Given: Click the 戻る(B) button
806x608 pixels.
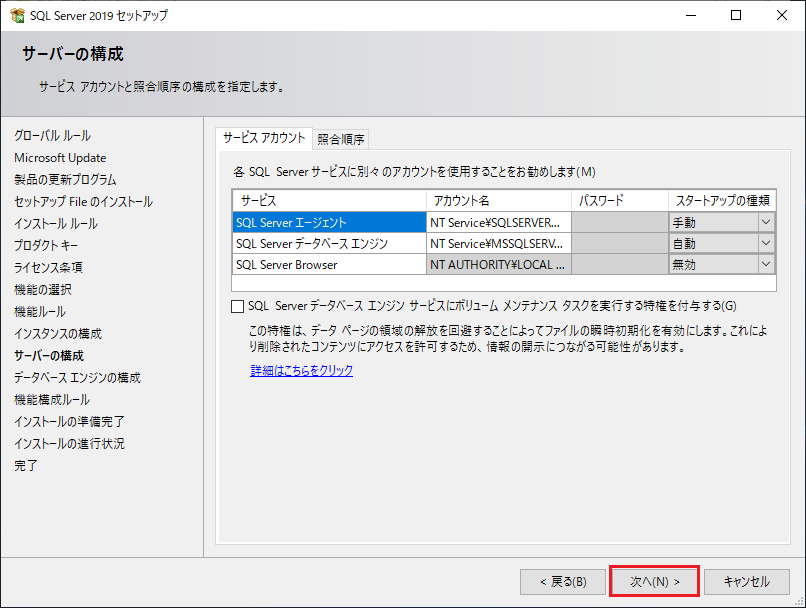Looking at the screenshot, I should point(562,581).
